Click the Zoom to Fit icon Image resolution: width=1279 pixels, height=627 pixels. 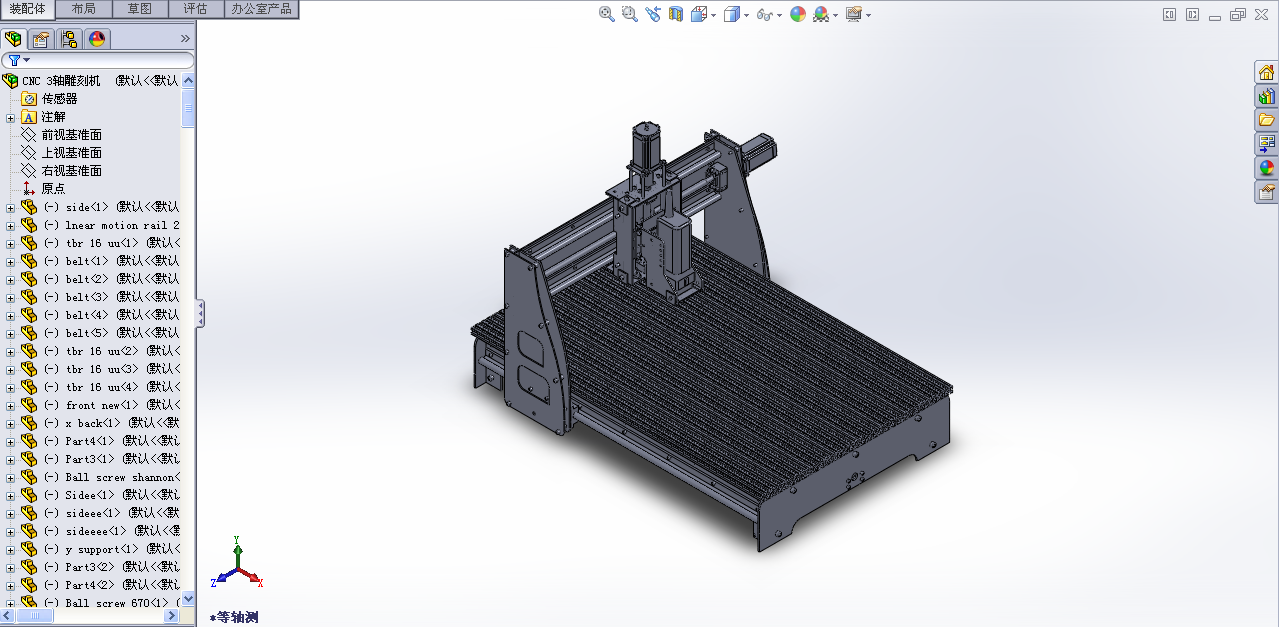(606, 14)
